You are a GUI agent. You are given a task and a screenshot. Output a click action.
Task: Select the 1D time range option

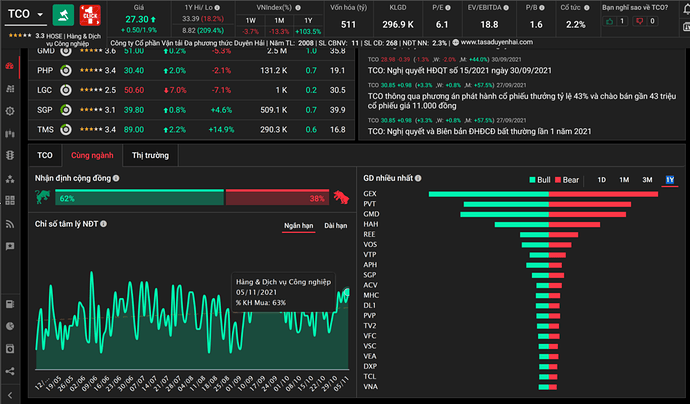601,179
